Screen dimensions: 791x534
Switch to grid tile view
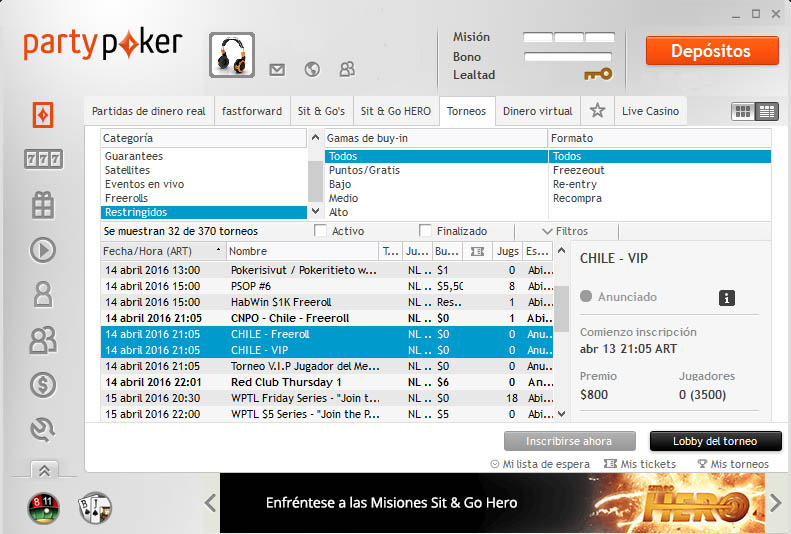click(x=743, y=111)
